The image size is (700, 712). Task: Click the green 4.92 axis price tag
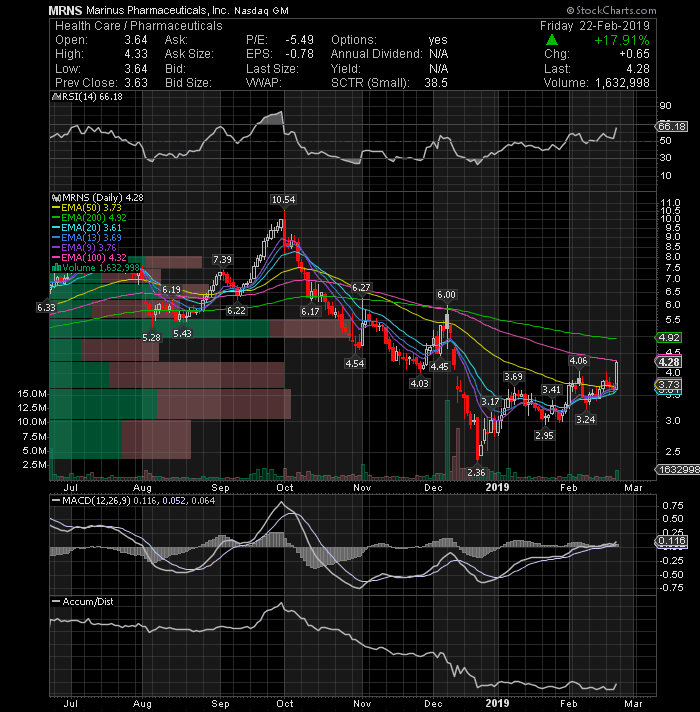coord(669,338)
